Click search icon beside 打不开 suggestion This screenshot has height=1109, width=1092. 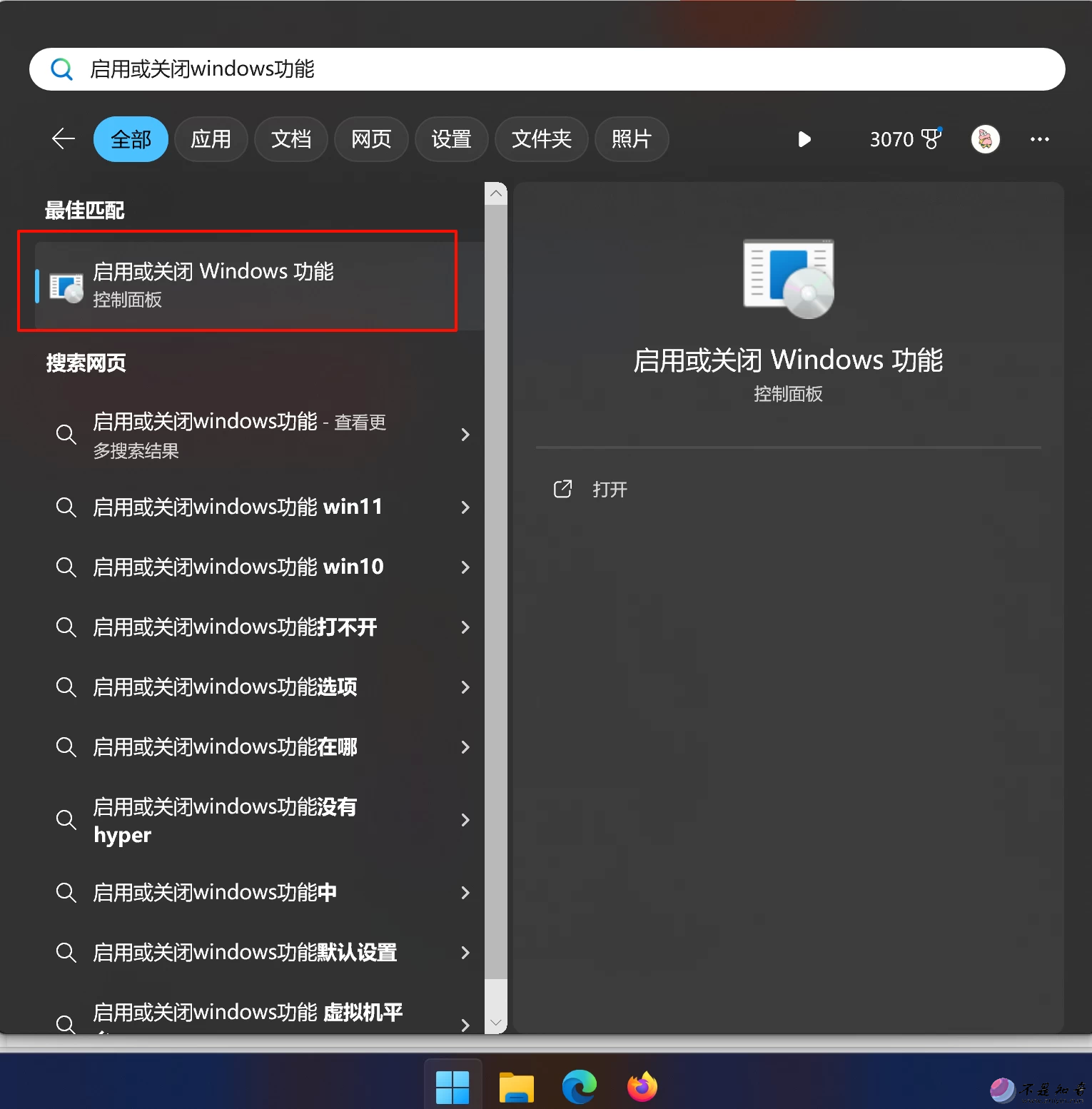tap(66, 627)
